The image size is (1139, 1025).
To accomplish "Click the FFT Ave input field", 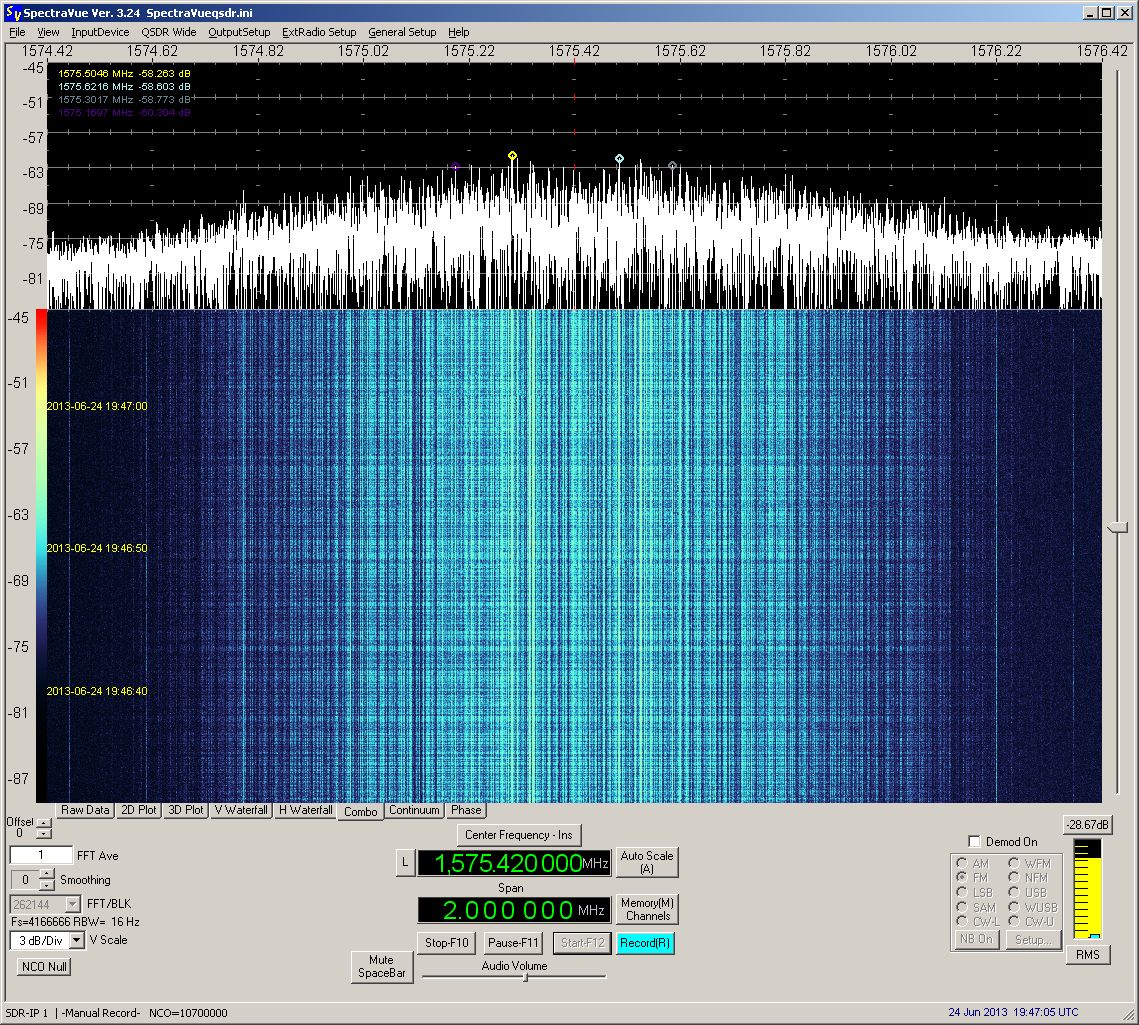I will click(x=41, y=856).
